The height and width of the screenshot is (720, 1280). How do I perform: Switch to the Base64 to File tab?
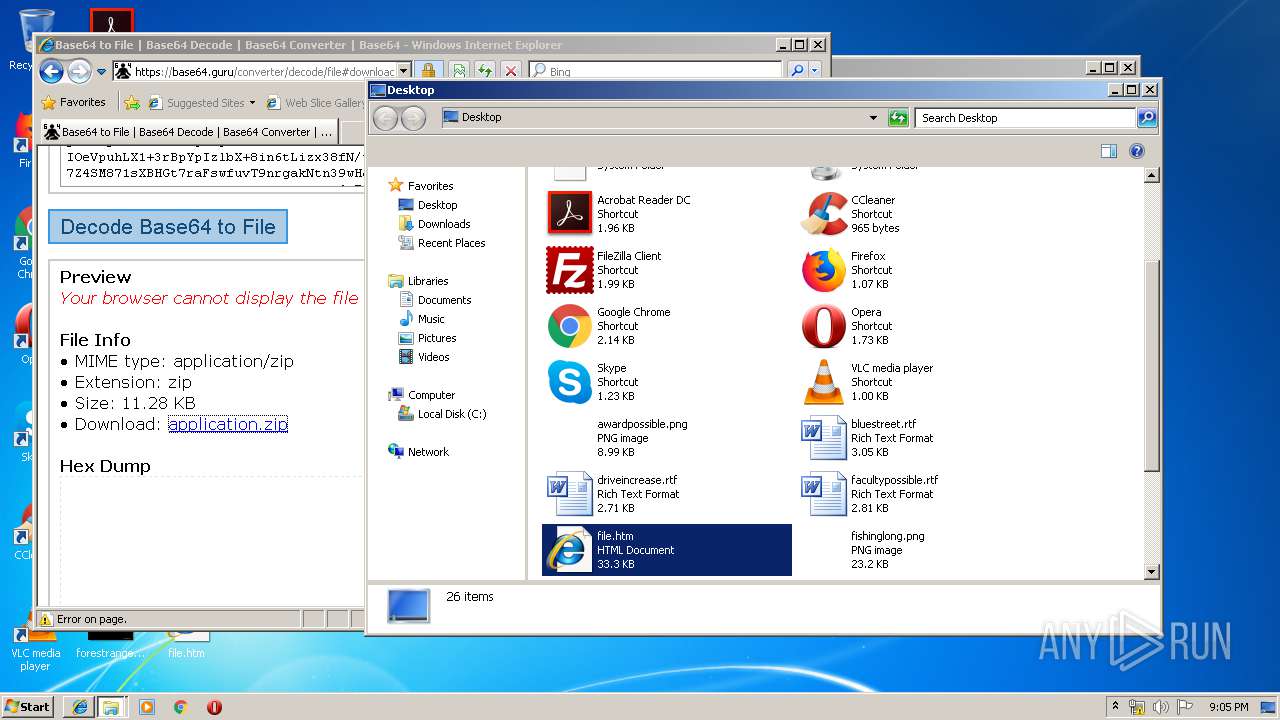[188, 132]
